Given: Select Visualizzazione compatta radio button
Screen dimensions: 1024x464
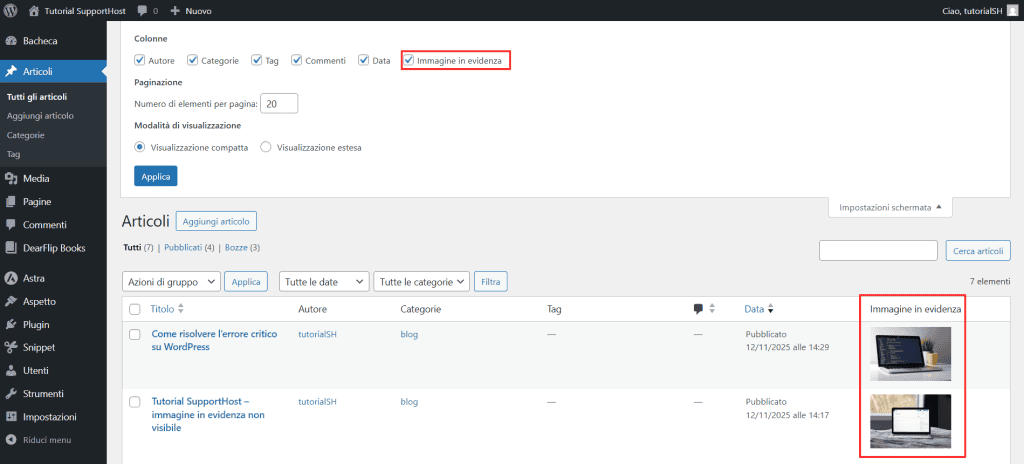Looking at the screenshot, I should (x=139, y=147).
